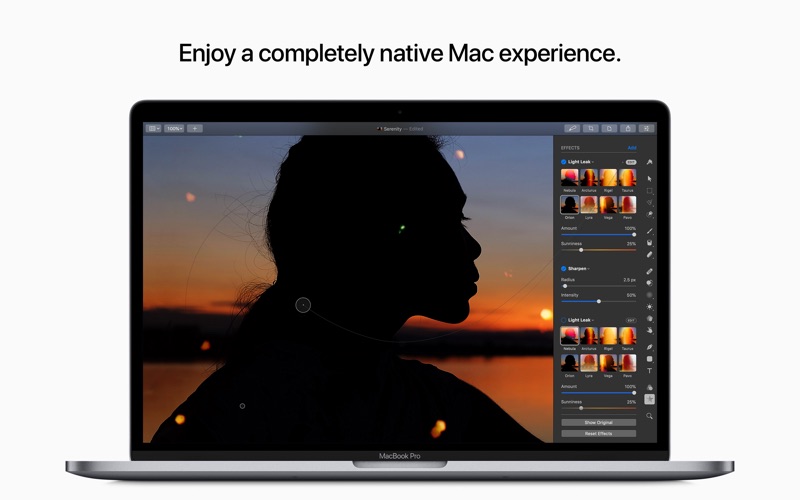Click the 50% Intensity value
The height and width of the screenshot is (500, 800).
point(631,295)
